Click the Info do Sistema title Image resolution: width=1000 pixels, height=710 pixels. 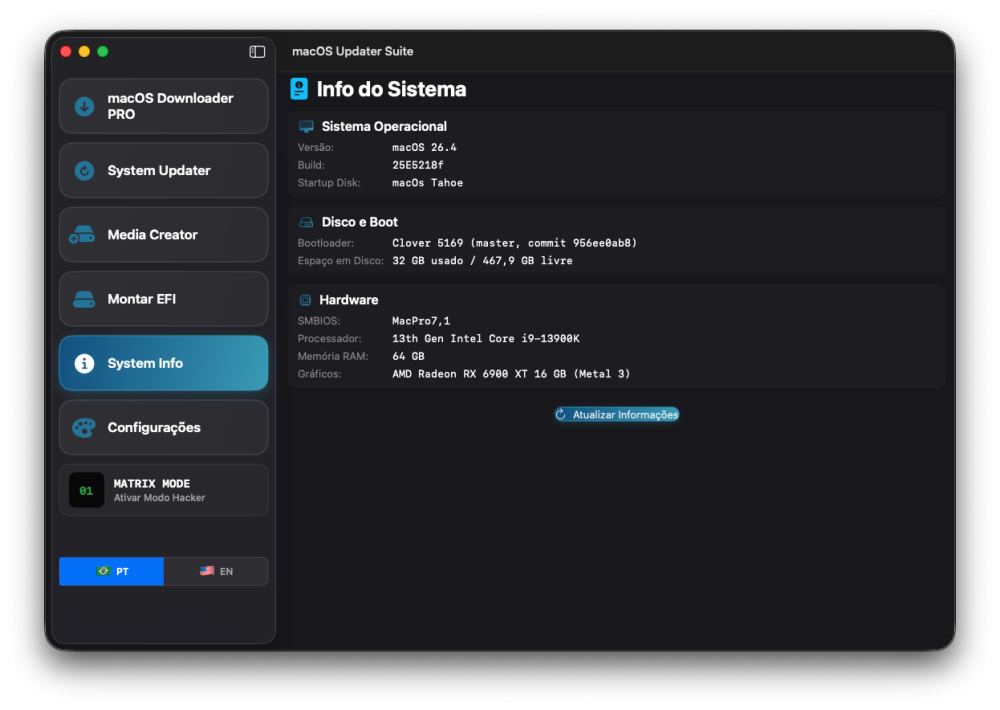point(391,89)
